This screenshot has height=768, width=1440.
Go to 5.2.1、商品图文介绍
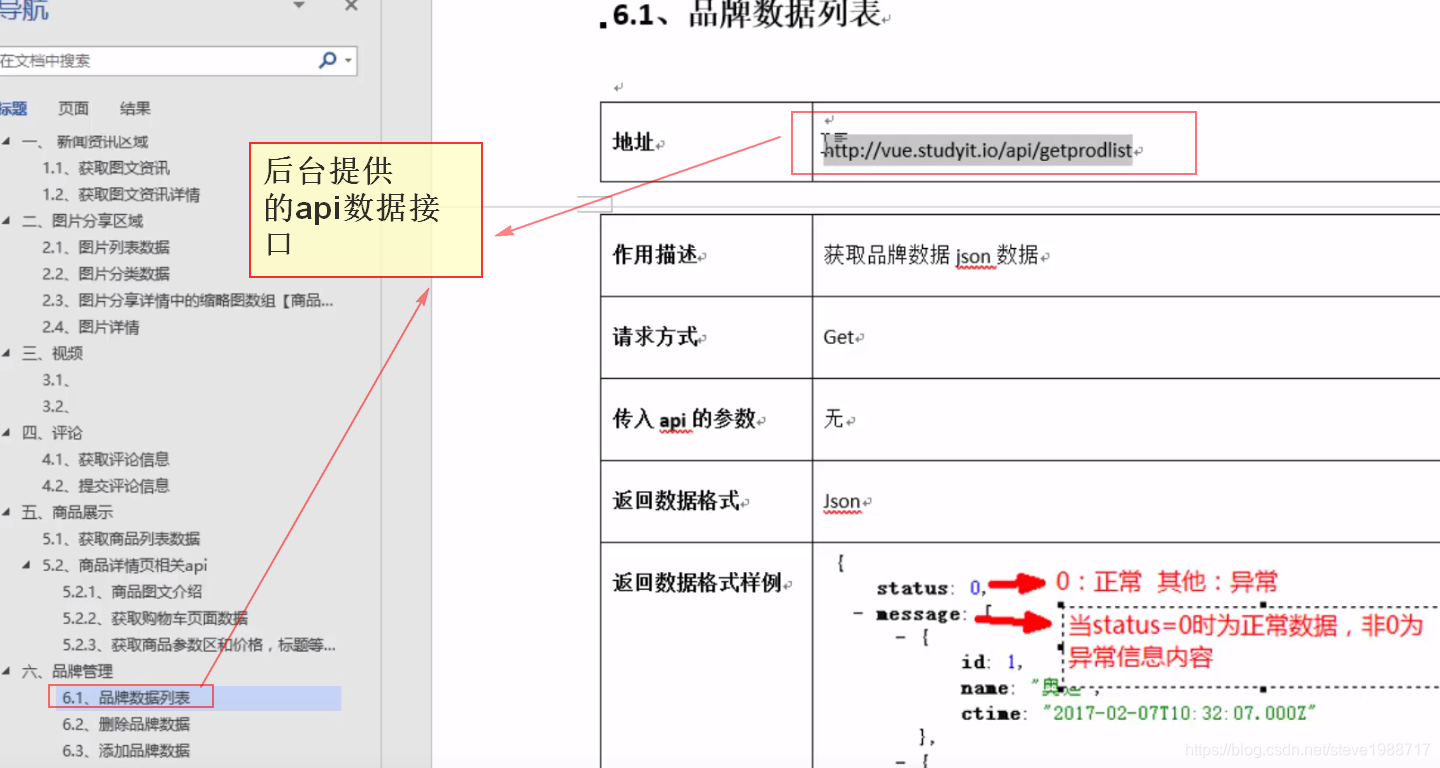(x=132, y=592)
